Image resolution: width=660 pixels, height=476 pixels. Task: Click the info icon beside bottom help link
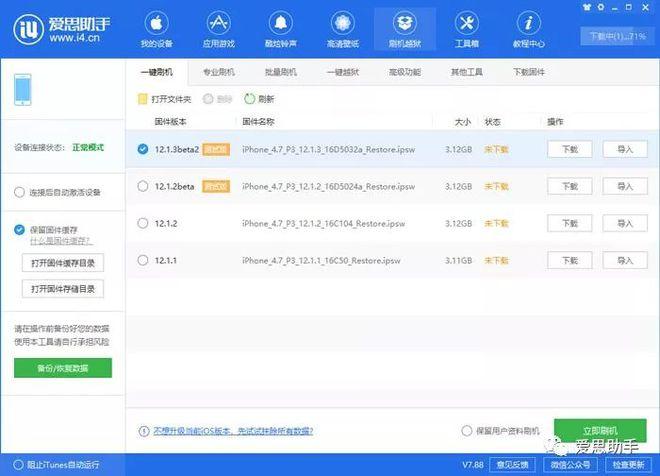(x=144, y=431)
